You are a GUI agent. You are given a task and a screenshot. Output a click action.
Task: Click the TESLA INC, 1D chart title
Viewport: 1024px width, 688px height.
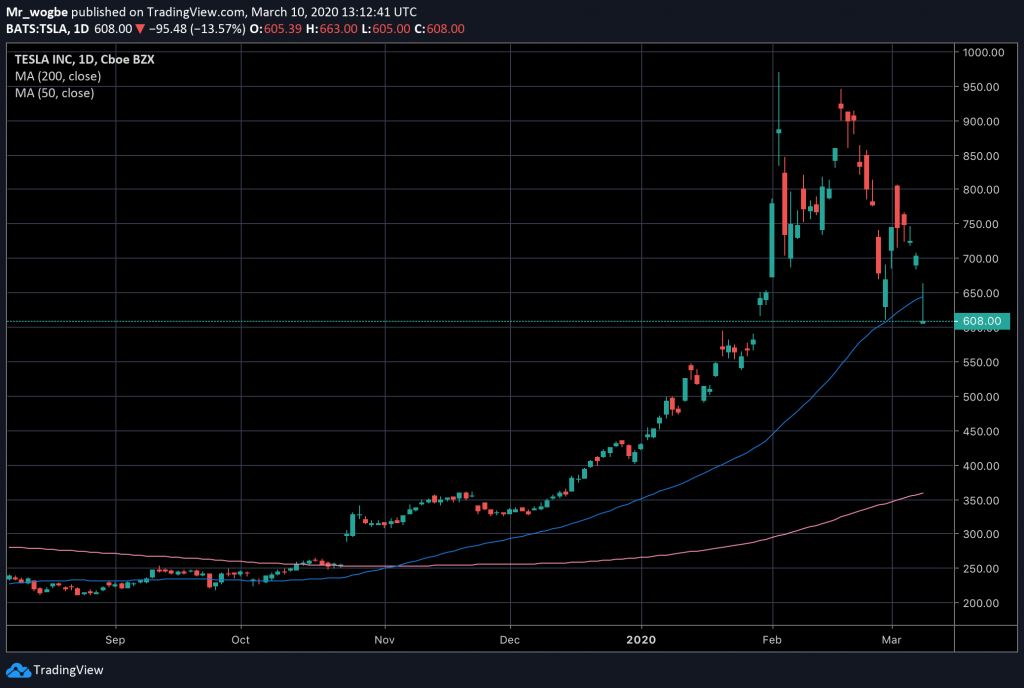[x=70, y=60]
